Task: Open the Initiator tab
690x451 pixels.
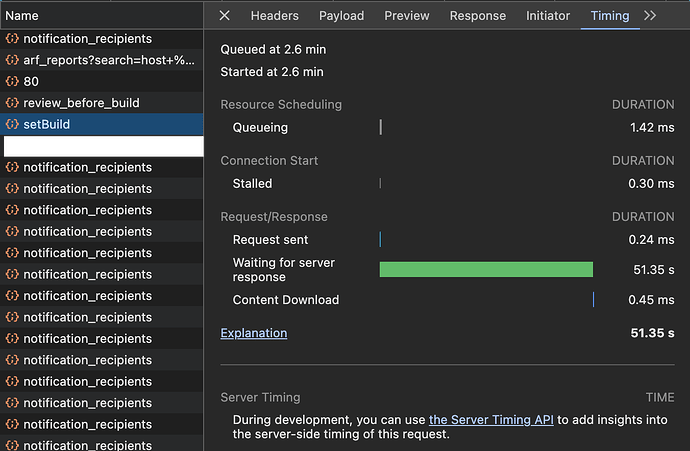Action: click(x=548, y=16)
